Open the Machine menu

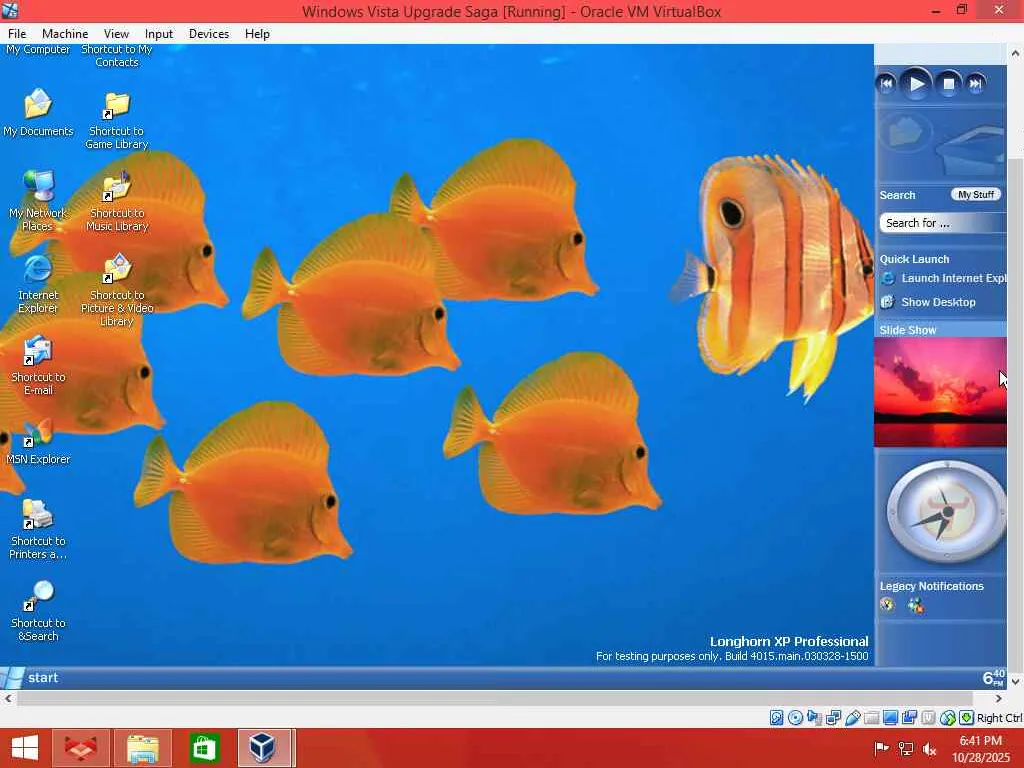(x=65, y=34)
